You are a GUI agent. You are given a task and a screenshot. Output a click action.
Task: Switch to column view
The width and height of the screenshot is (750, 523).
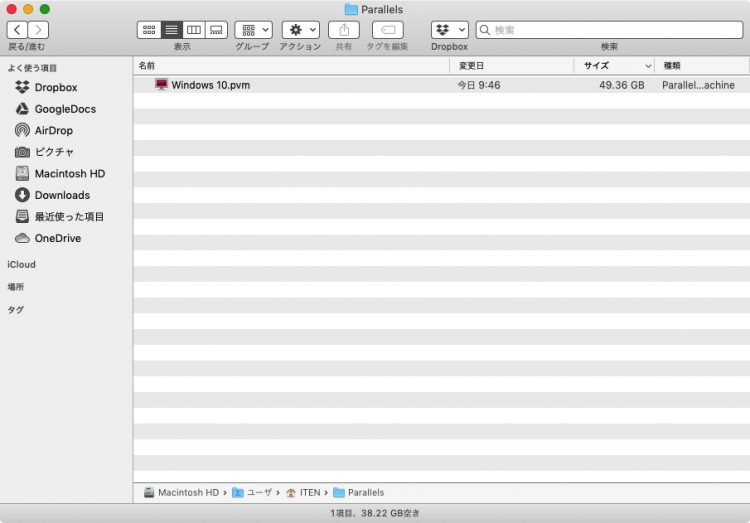(194, 30)
